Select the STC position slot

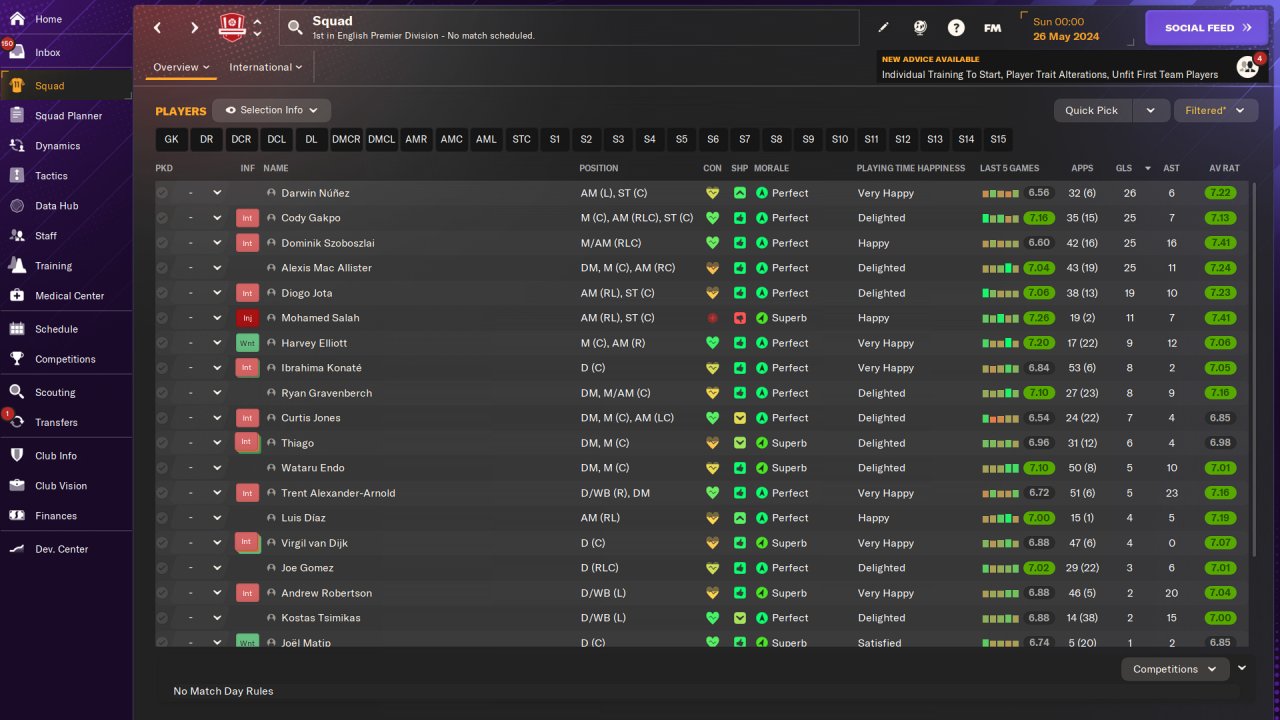[x=521, y=139]
